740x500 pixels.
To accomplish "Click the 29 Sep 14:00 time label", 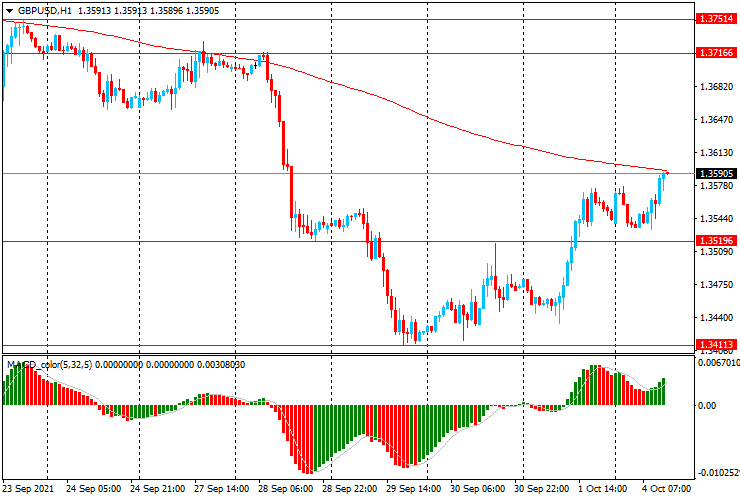I will tap(414, 489).
